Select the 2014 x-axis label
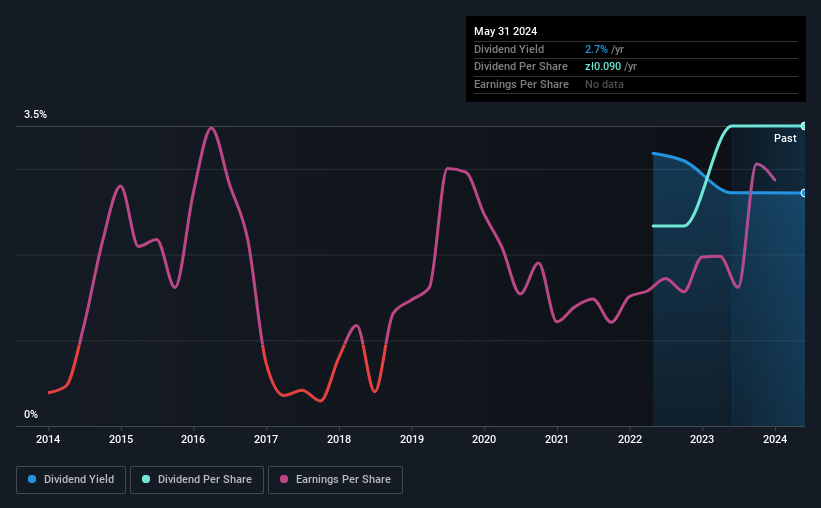Screen dimensions: 821x508 (48, 439)
